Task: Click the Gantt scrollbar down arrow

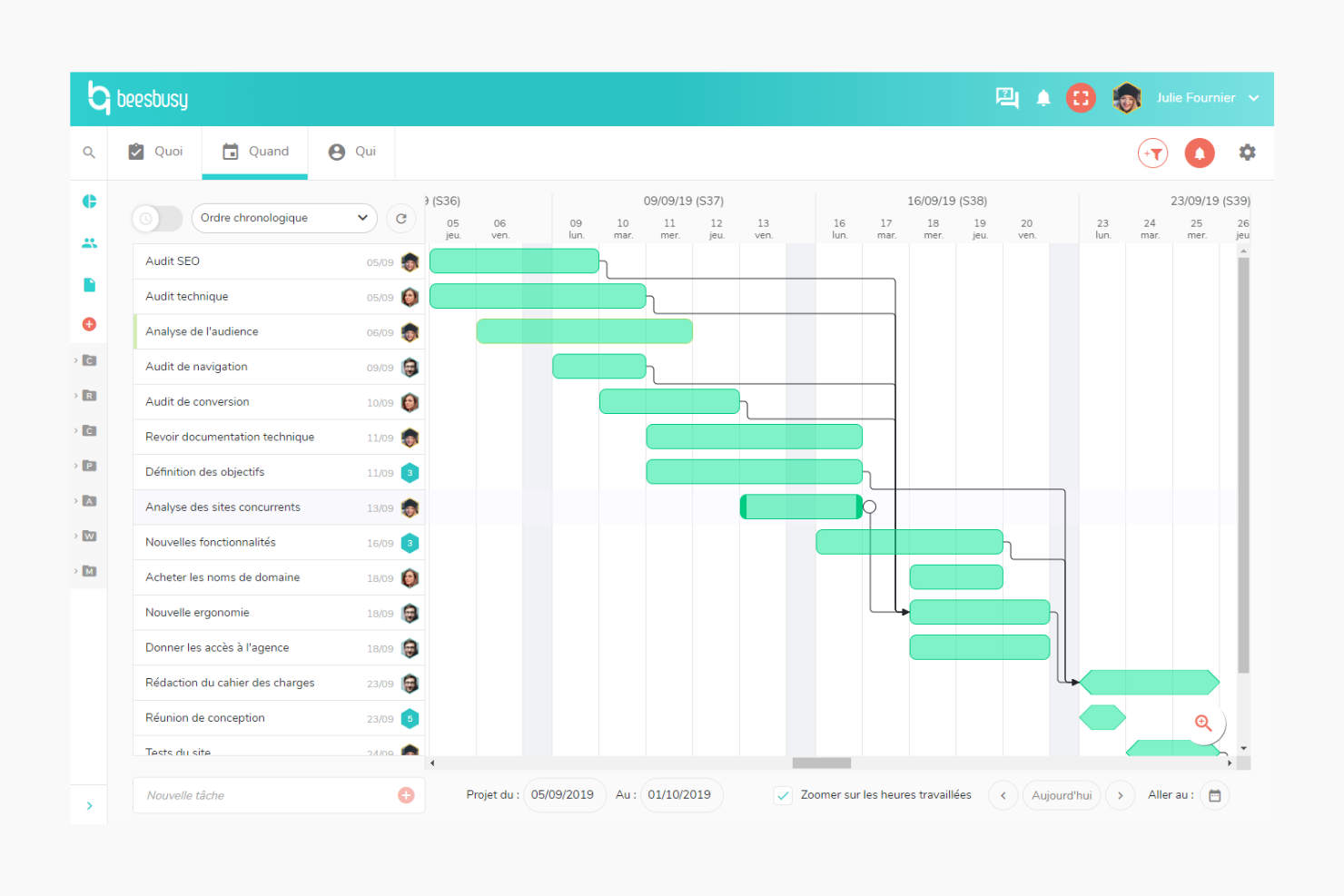Action: (x=1243, y=749)
